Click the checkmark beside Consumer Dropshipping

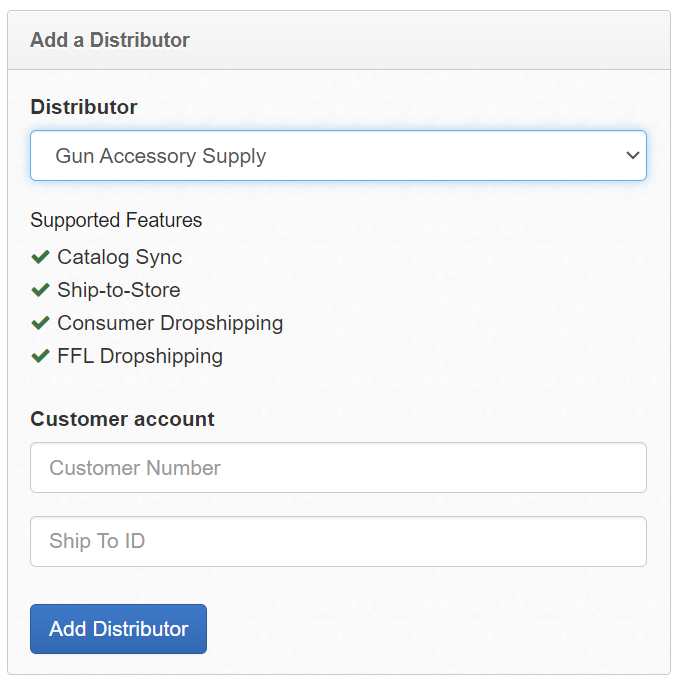pos(41,323)
